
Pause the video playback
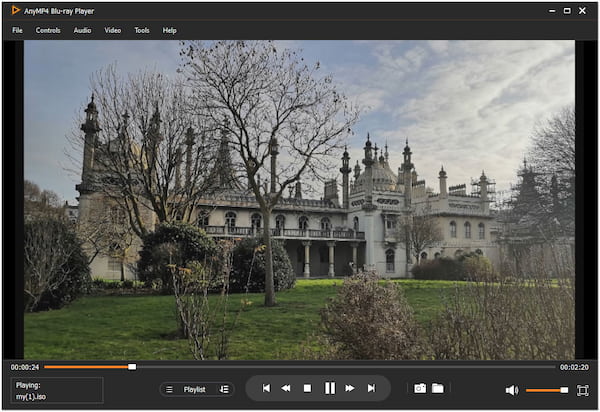pyautogui.click(x=329, y=388)
